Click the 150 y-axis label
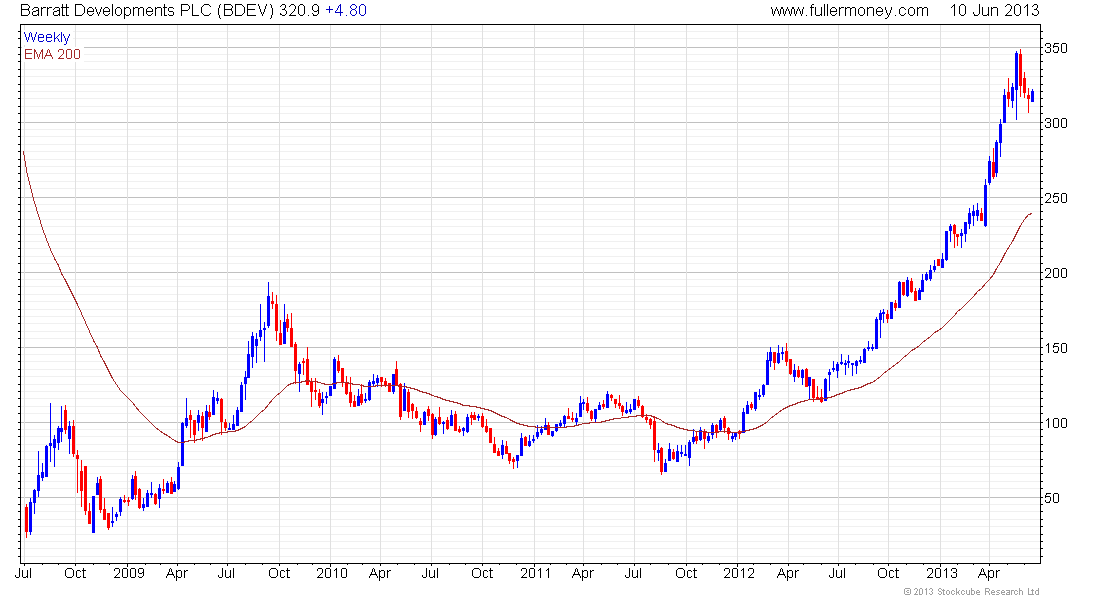Image resolution: width=1100 pixels, height=600 pixels. (x=1056, y=348)
